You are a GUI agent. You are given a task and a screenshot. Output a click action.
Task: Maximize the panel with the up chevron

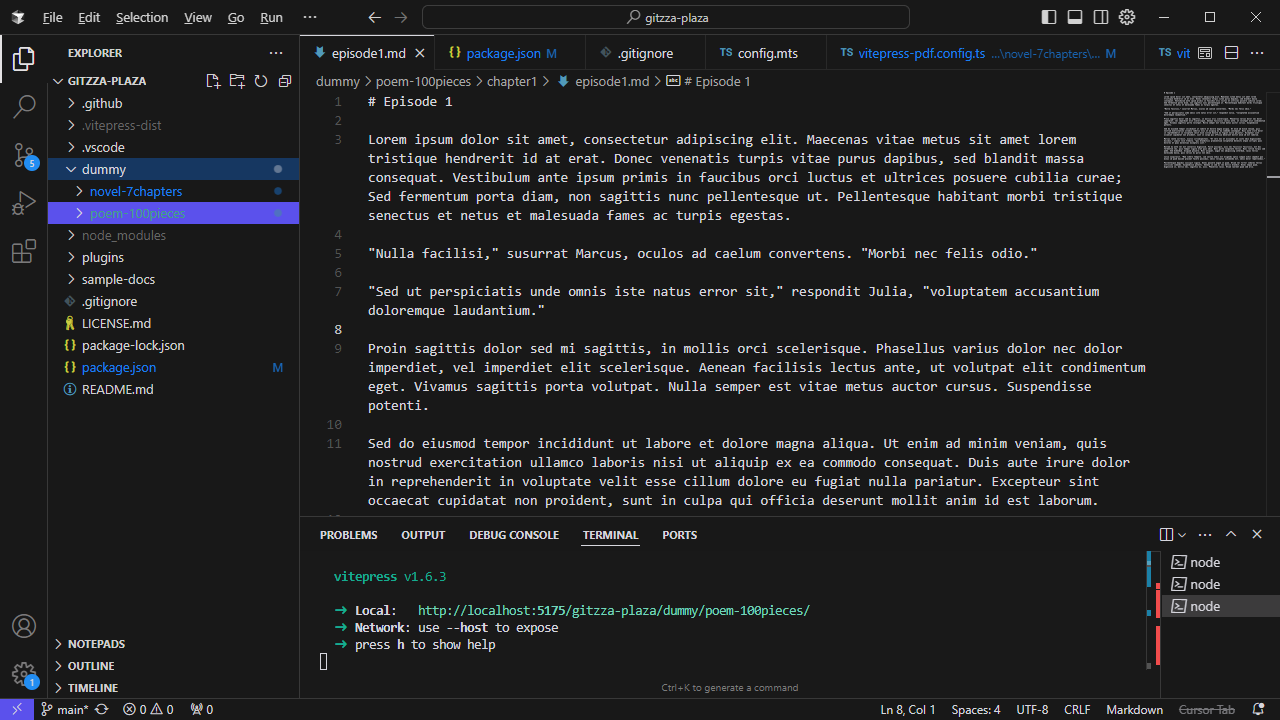[1231, 535]
